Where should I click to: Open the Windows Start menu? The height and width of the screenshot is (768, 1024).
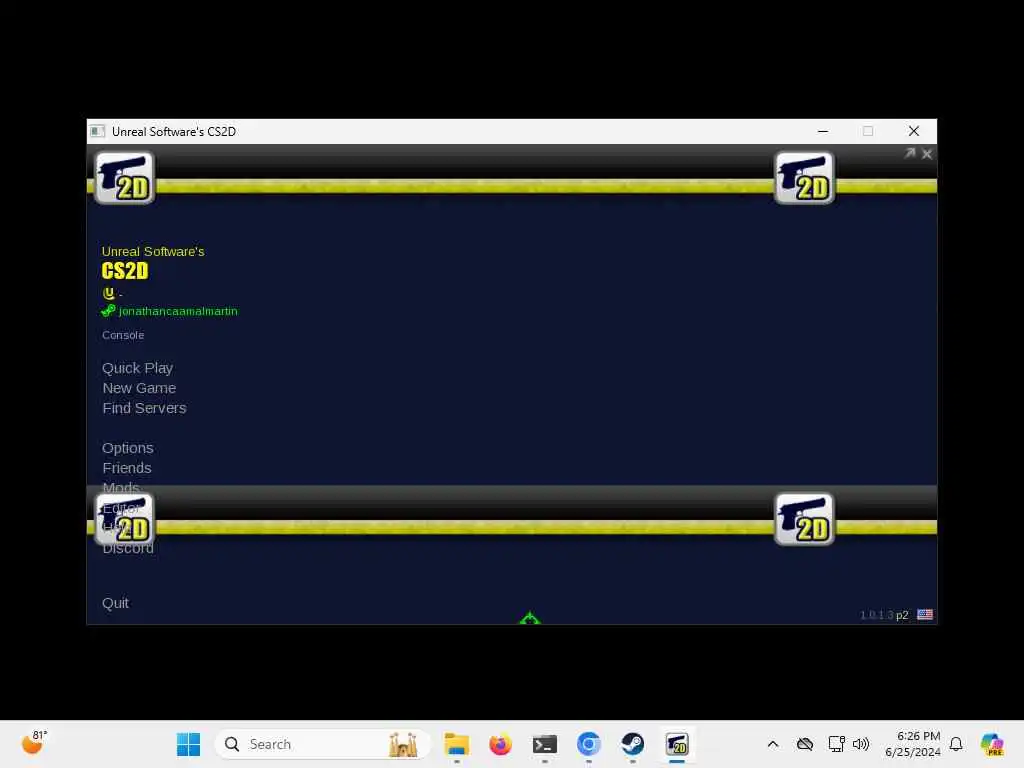pyautogui.click(x=189, y=744)
